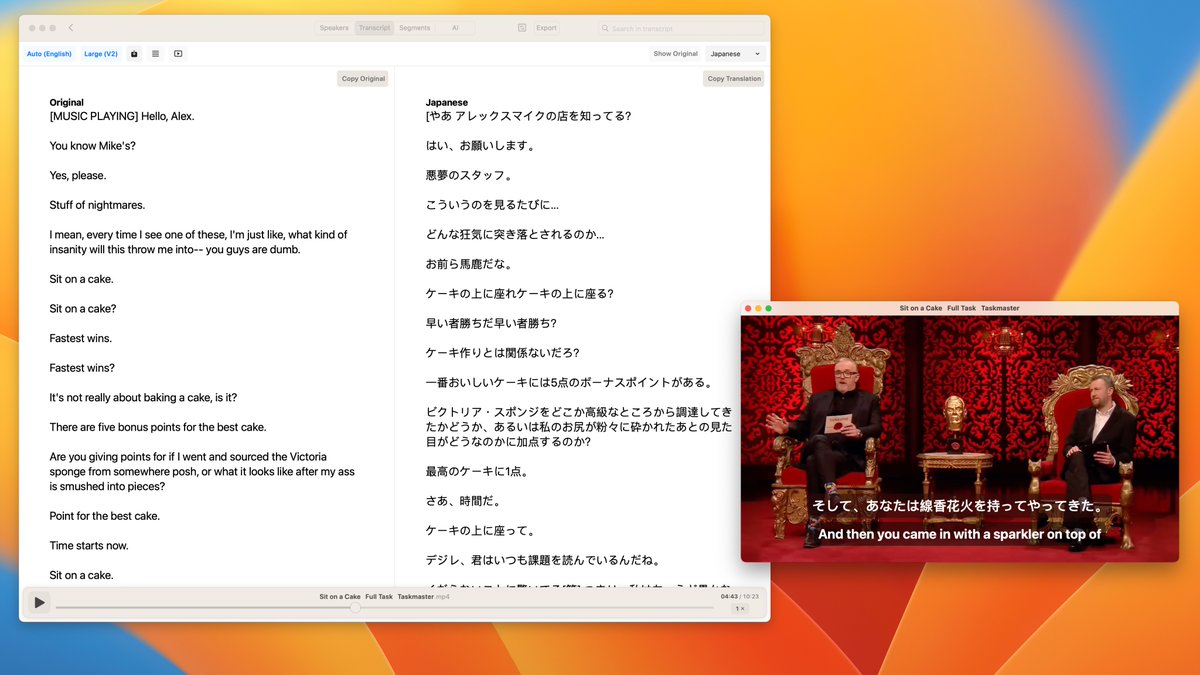Switch to the Speakers tab
The height and width of the screenshot is (675, 1200).
pos(334,28)
